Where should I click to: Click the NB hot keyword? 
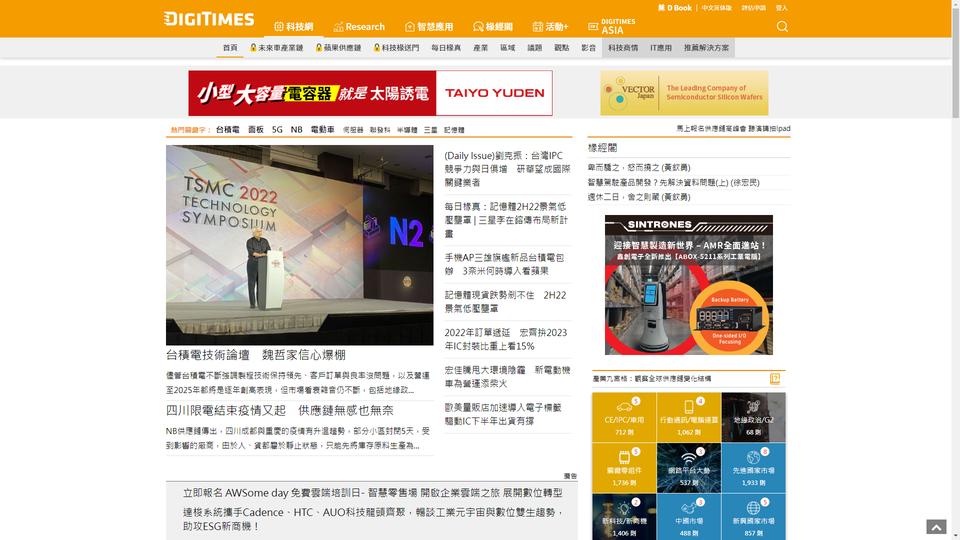pos(296,130)
